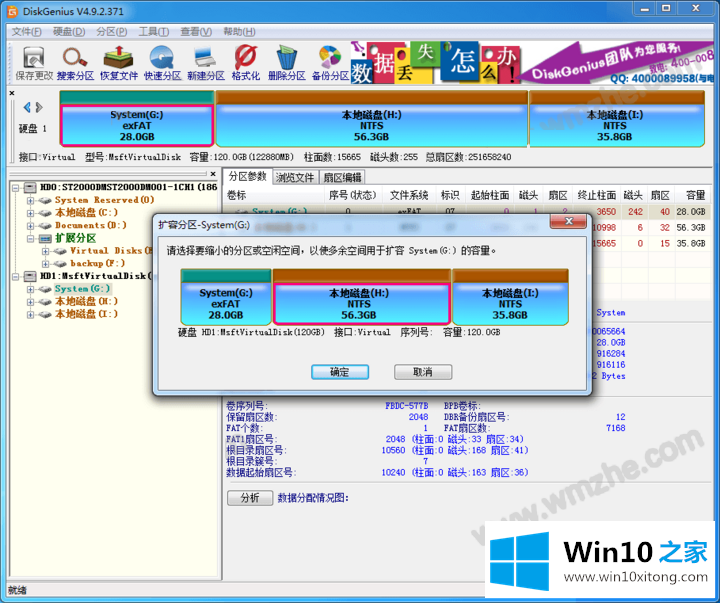Select System(G:) partition in dialog
Viewport: 720px width, 603px height.
coord(226,297)
